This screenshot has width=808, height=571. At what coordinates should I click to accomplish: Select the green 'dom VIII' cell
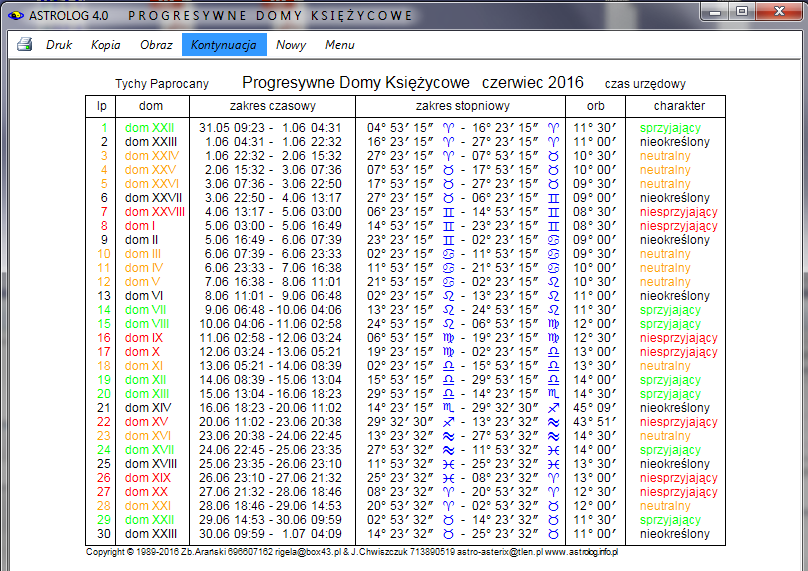pyautogui.click(x=147, y=324)
